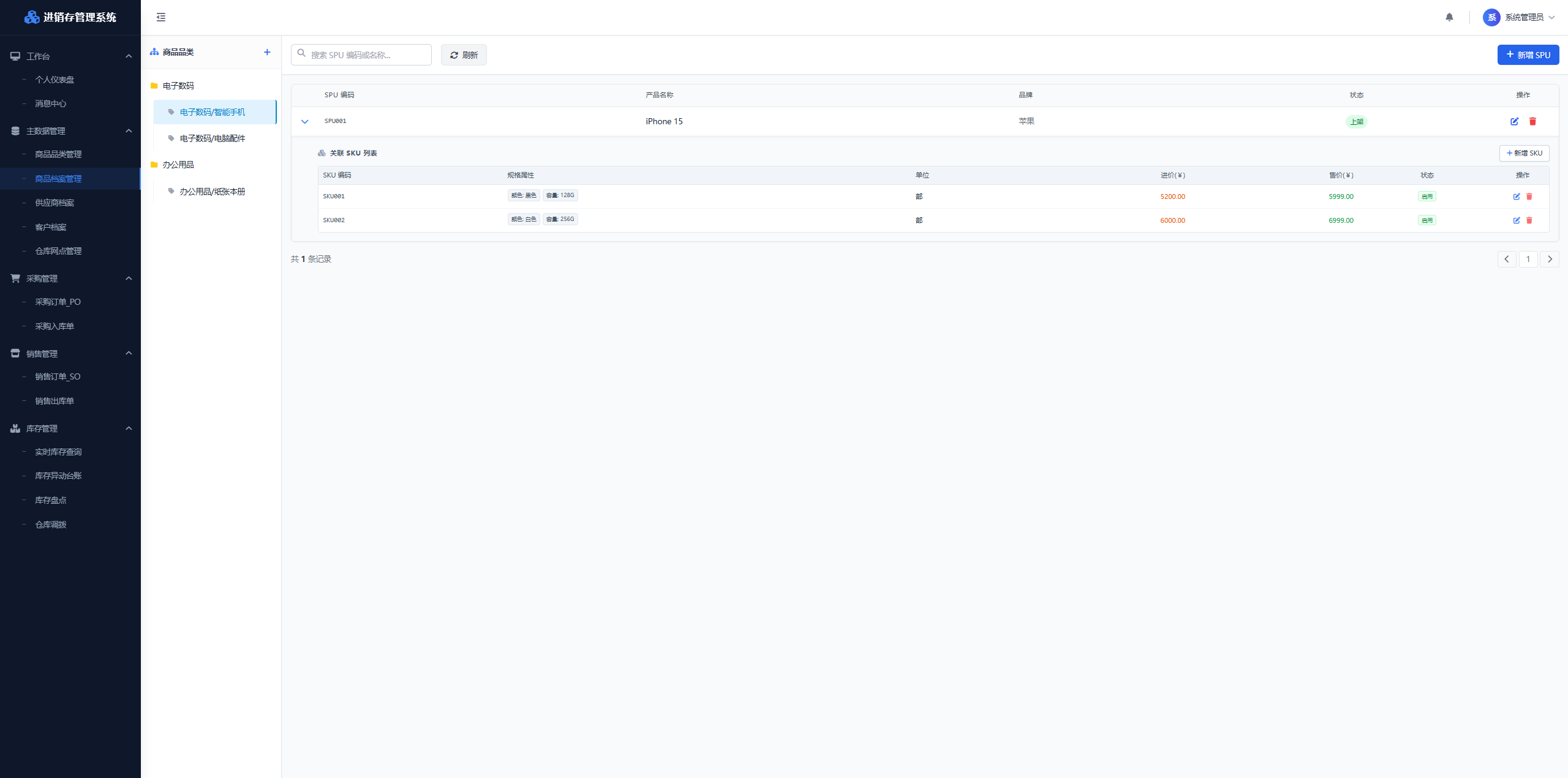Viewport: 1568px width, 778px height.
Task: Select 电子数码/智能手机 category
Action: 215,112
